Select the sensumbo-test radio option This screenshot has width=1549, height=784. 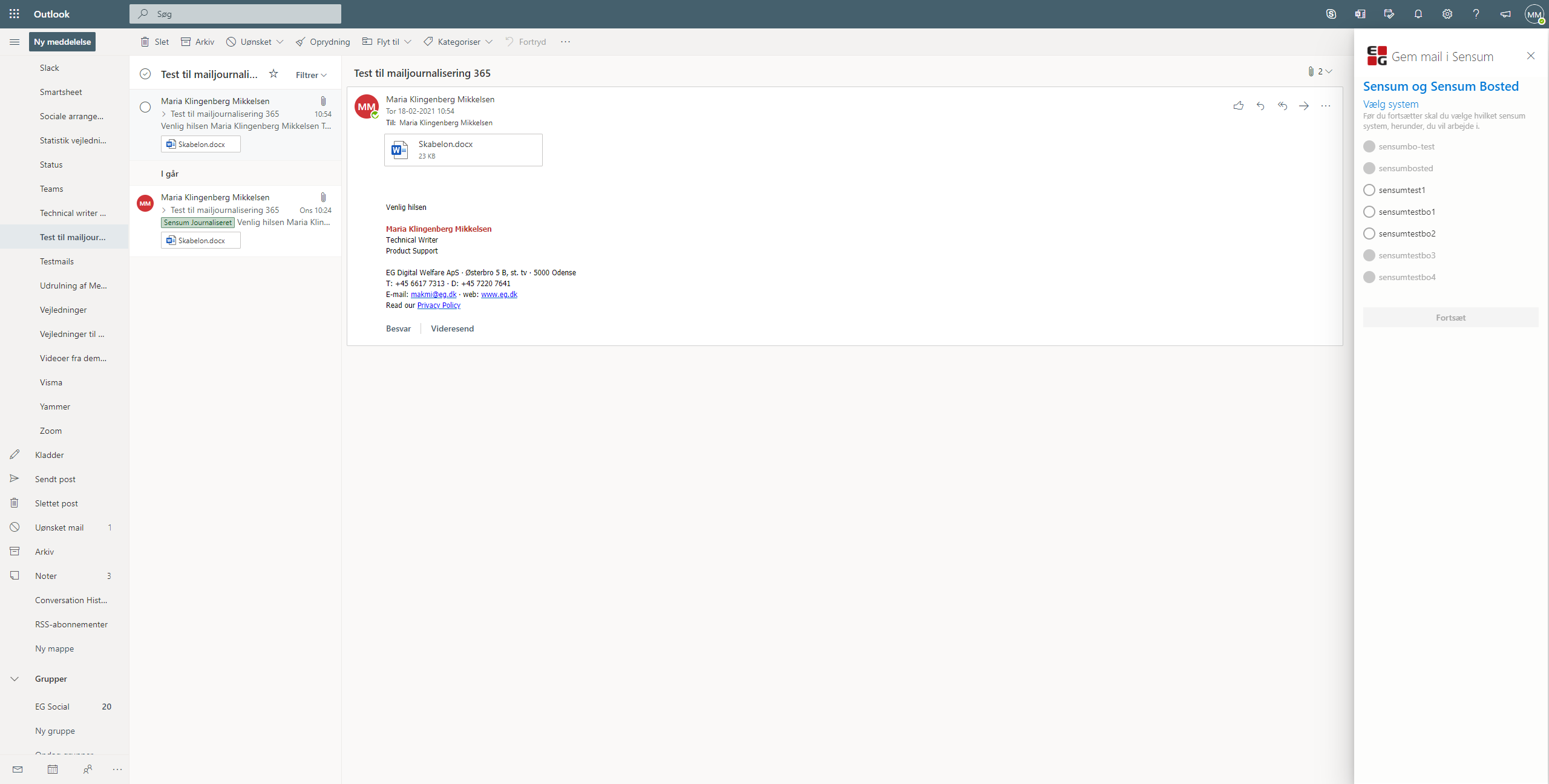tap(1369, 146)
